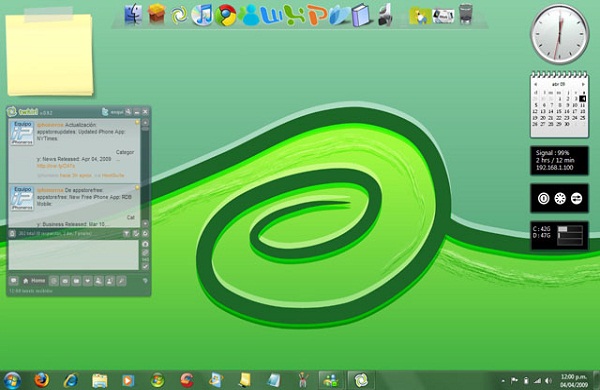Image resolution: width=600 pixels, height=390 pixels.
Task: Click the Twitter bird account icon in twhirl
Action: click(x=105, y=112)
